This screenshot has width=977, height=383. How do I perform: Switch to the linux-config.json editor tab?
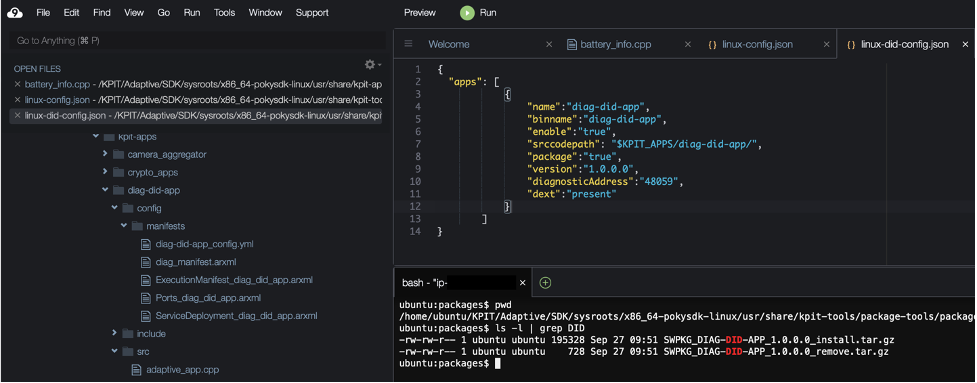(758, 44)
